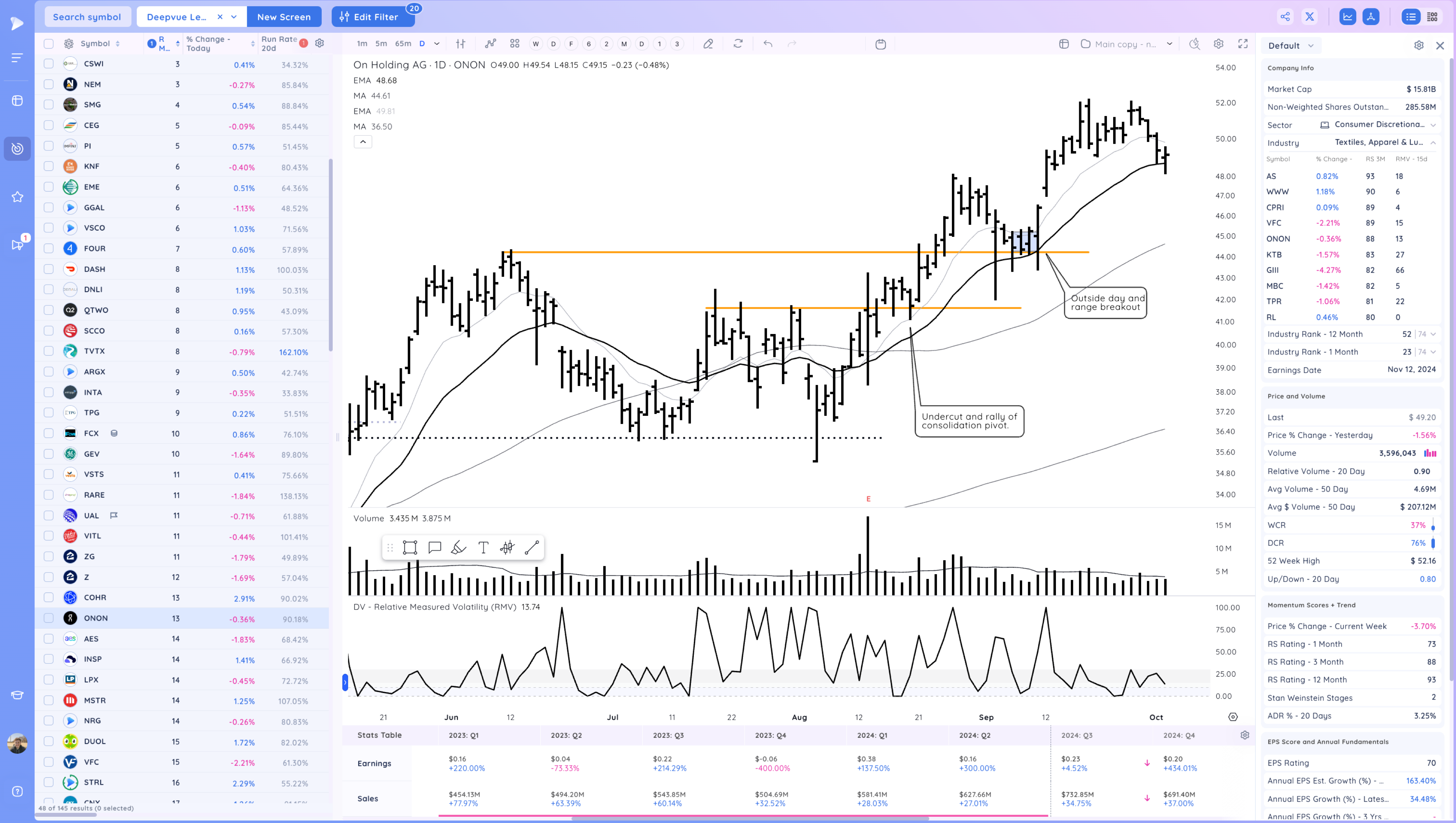Image resolution: width=1456 pixels, height=823 pixels.
Task: Toggle the select-all checkbox in header
Action: tap(49, 44)
